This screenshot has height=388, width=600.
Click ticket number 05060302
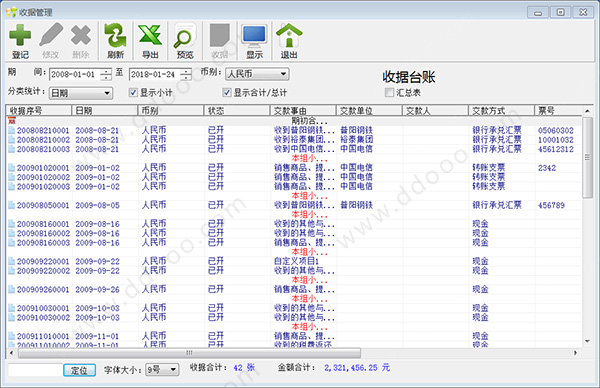(x=556, y=130)
